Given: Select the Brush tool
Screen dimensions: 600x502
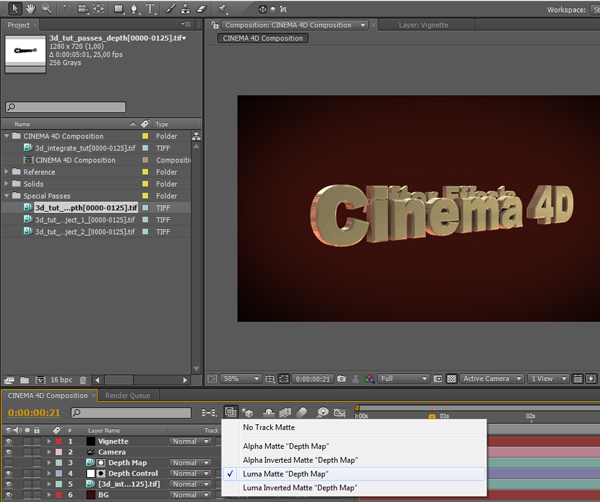Looking at the screenshot, I should [x=171, y=9].
